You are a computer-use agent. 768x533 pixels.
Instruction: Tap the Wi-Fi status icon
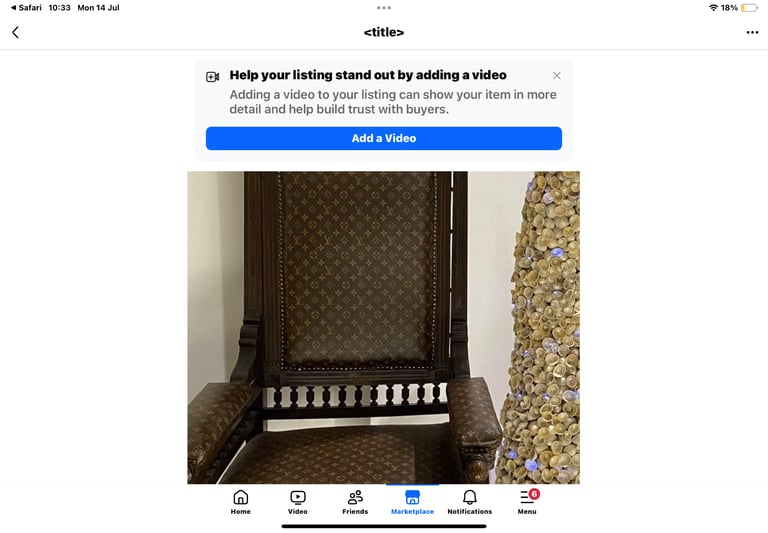point(713,8)
